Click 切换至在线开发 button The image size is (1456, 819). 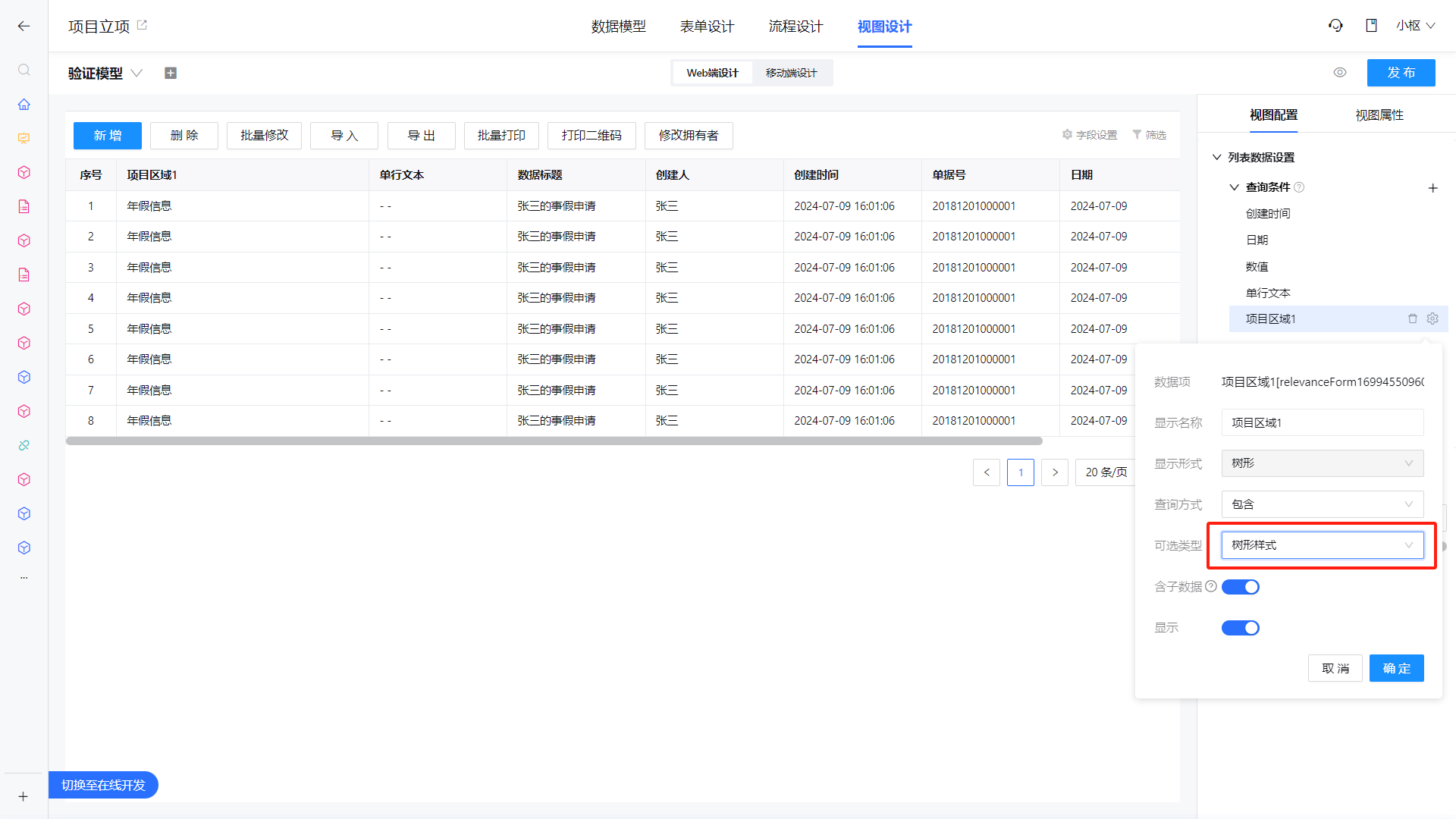click(x=103, y=785)
